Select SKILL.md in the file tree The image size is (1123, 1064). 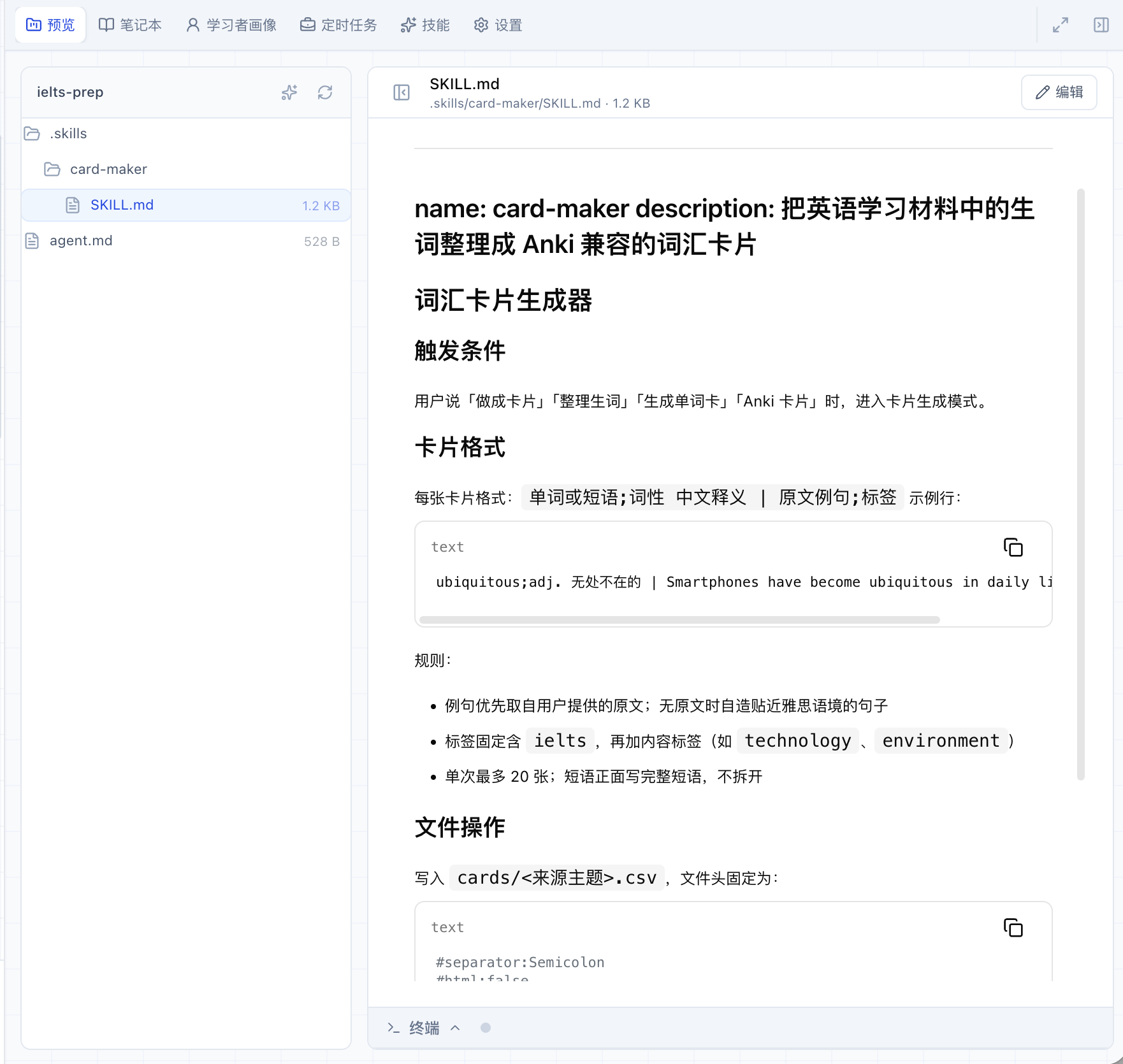(x=186, y=205)
